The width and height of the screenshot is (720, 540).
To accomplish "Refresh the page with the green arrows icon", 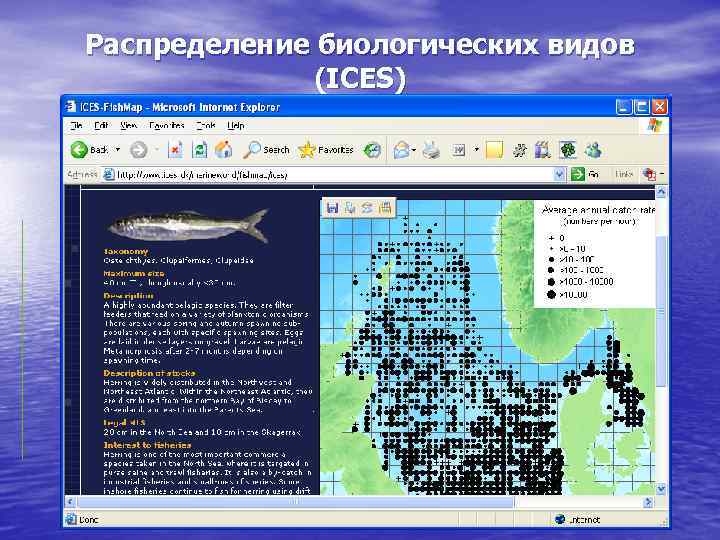I will (199, 150).
